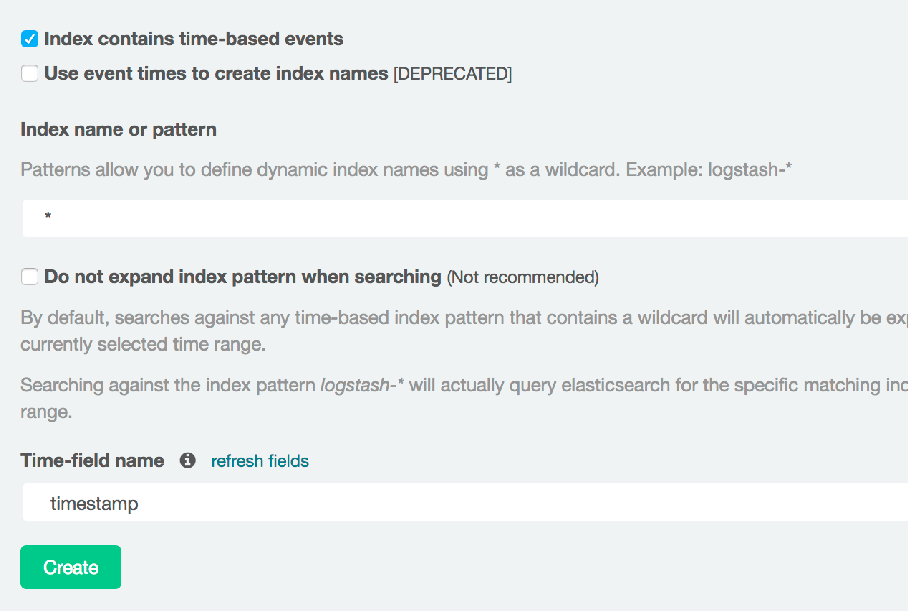Enable "Use event times to create index names"
Viewport: 908px width, 611px height.
click(x=29, y=73)
